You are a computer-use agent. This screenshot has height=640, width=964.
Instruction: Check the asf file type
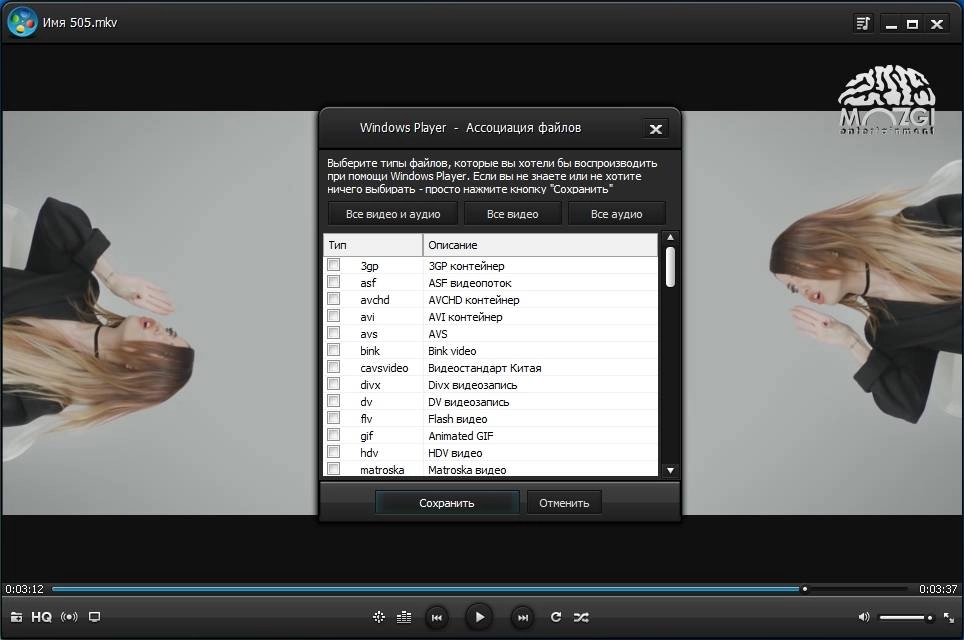[x=333, y=282]
